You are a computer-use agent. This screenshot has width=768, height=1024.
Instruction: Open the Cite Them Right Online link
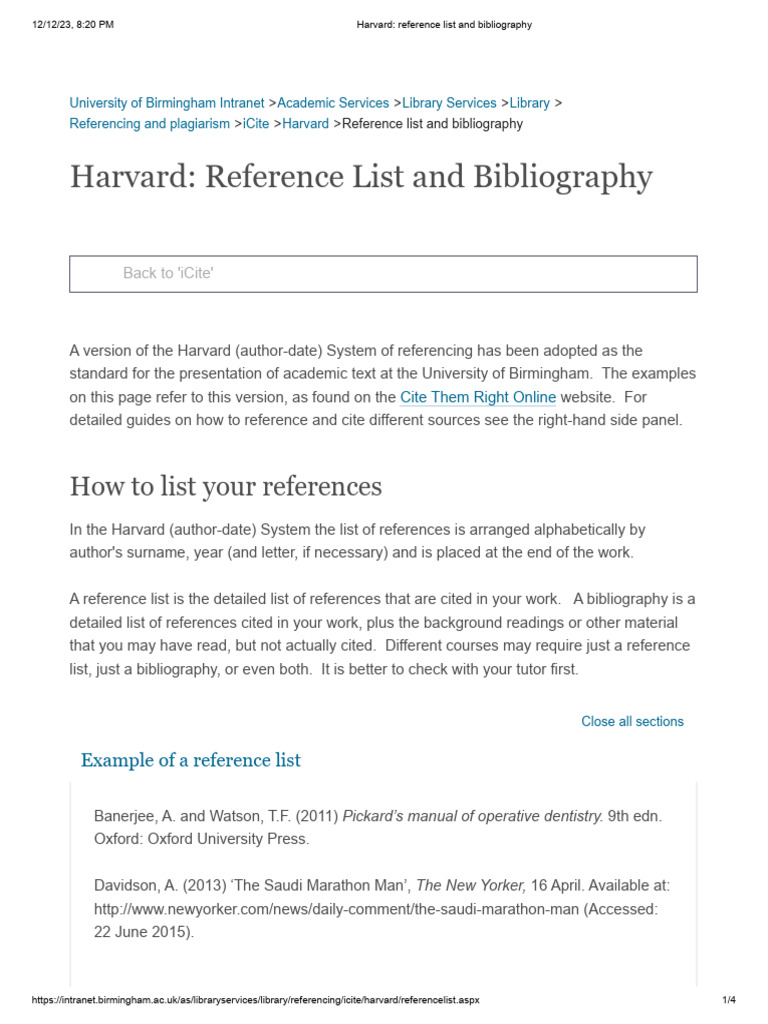coord(478,397)
